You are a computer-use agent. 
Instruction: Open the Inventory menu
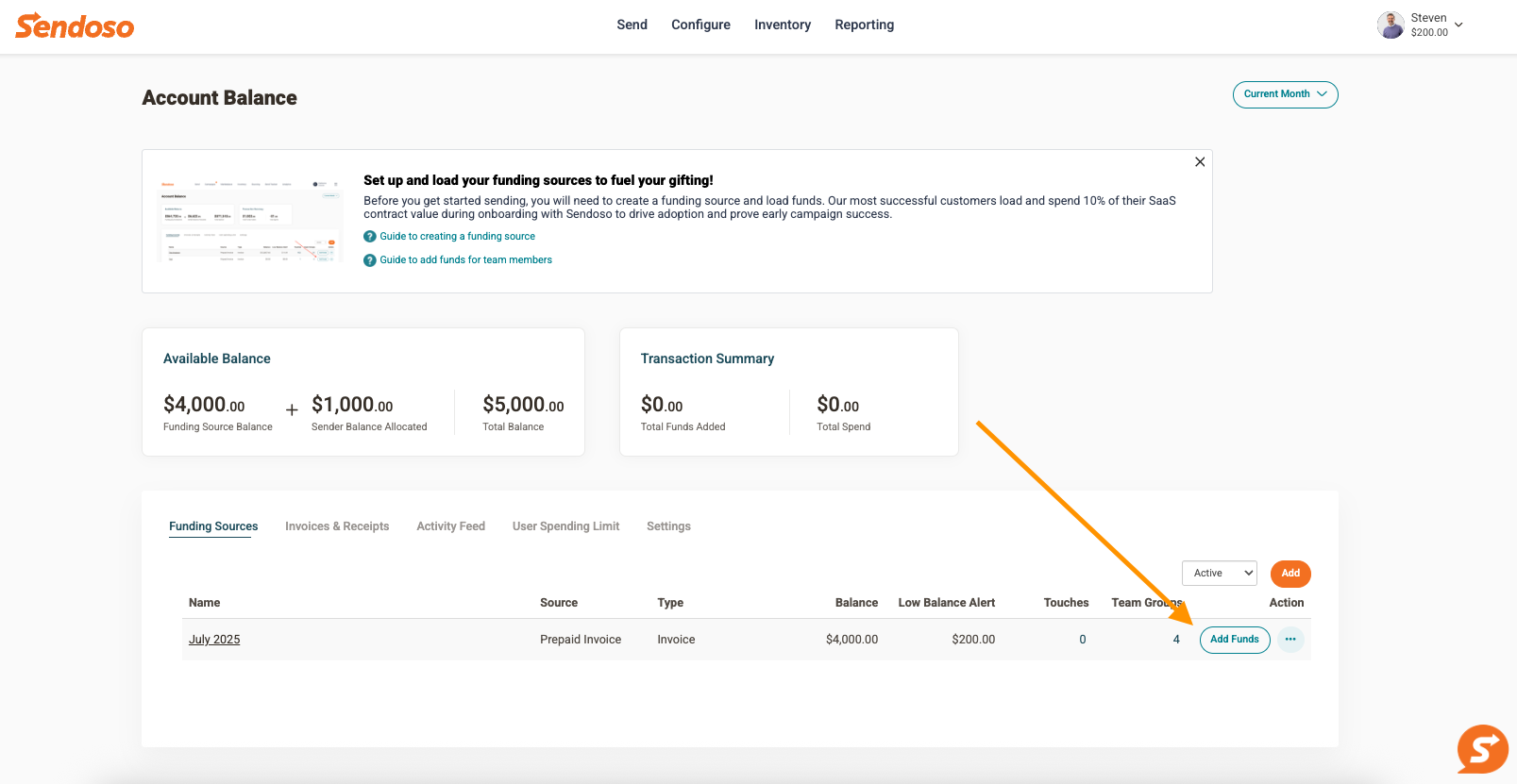pyautogui.click(x=783, y=25)
